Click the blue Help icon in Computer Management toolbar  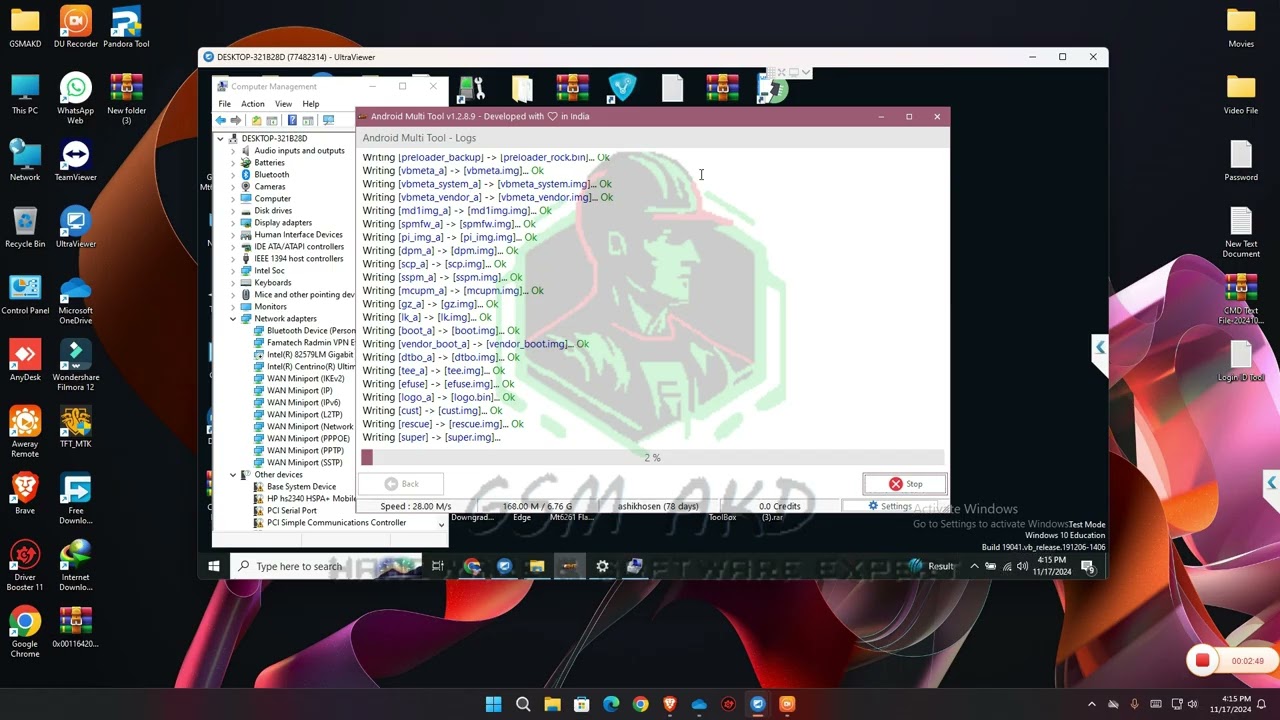click(292, 121)
